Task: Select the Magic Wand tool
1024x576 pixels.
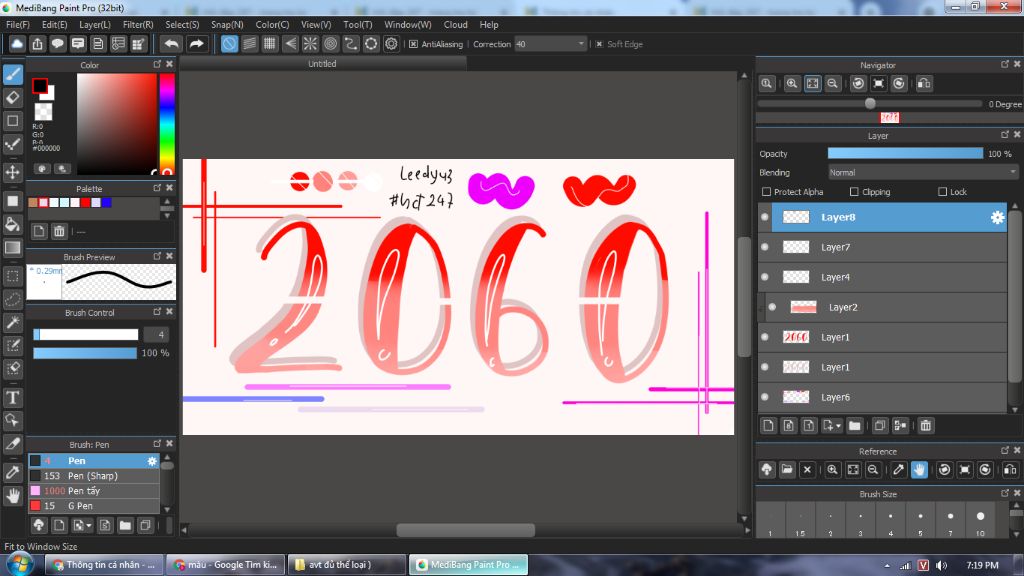Action: pos(13,322)
